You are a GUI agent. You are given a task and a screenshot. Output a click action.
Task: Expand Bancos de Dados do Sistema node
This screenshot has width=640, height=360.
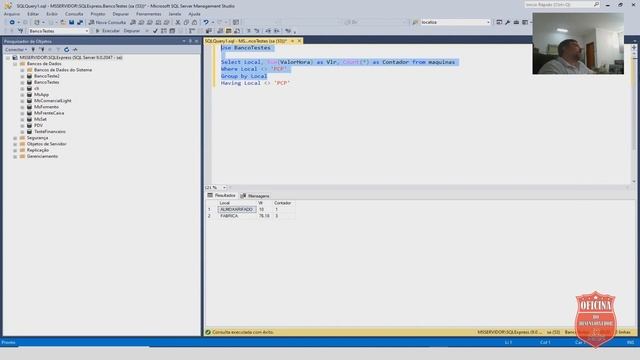22,70
